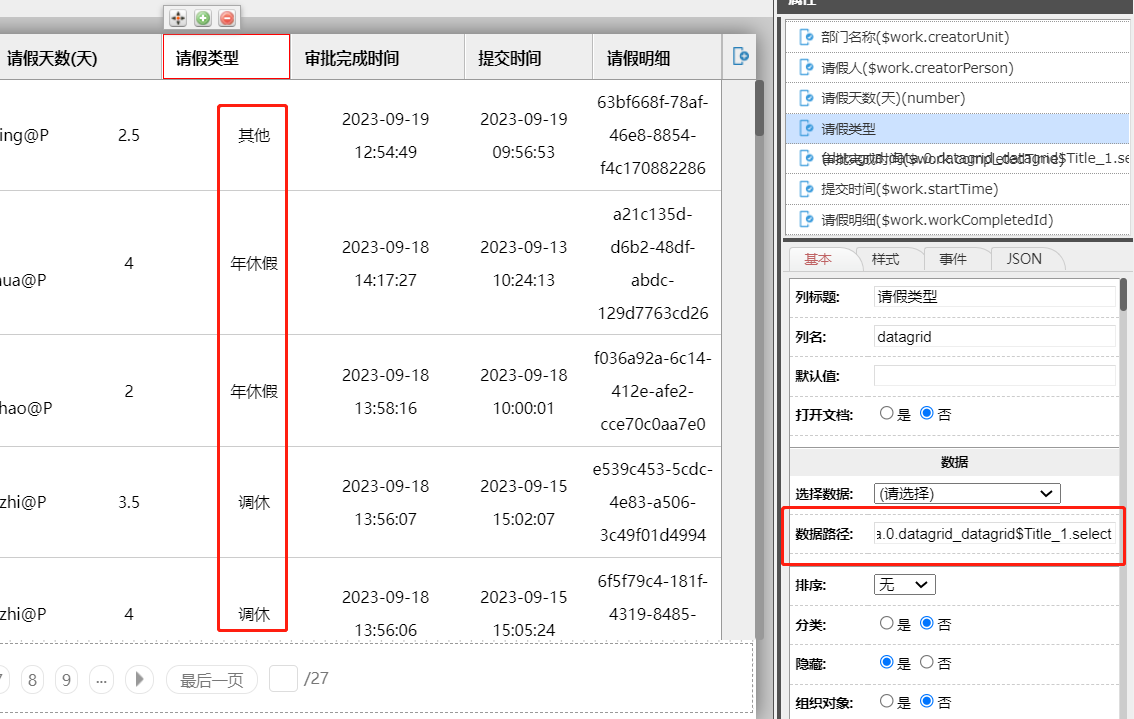Image resolution: width=1134 pixels, height=719 pixels.
Task: Switch to the 事件 tab
Action: click(952, 259)
